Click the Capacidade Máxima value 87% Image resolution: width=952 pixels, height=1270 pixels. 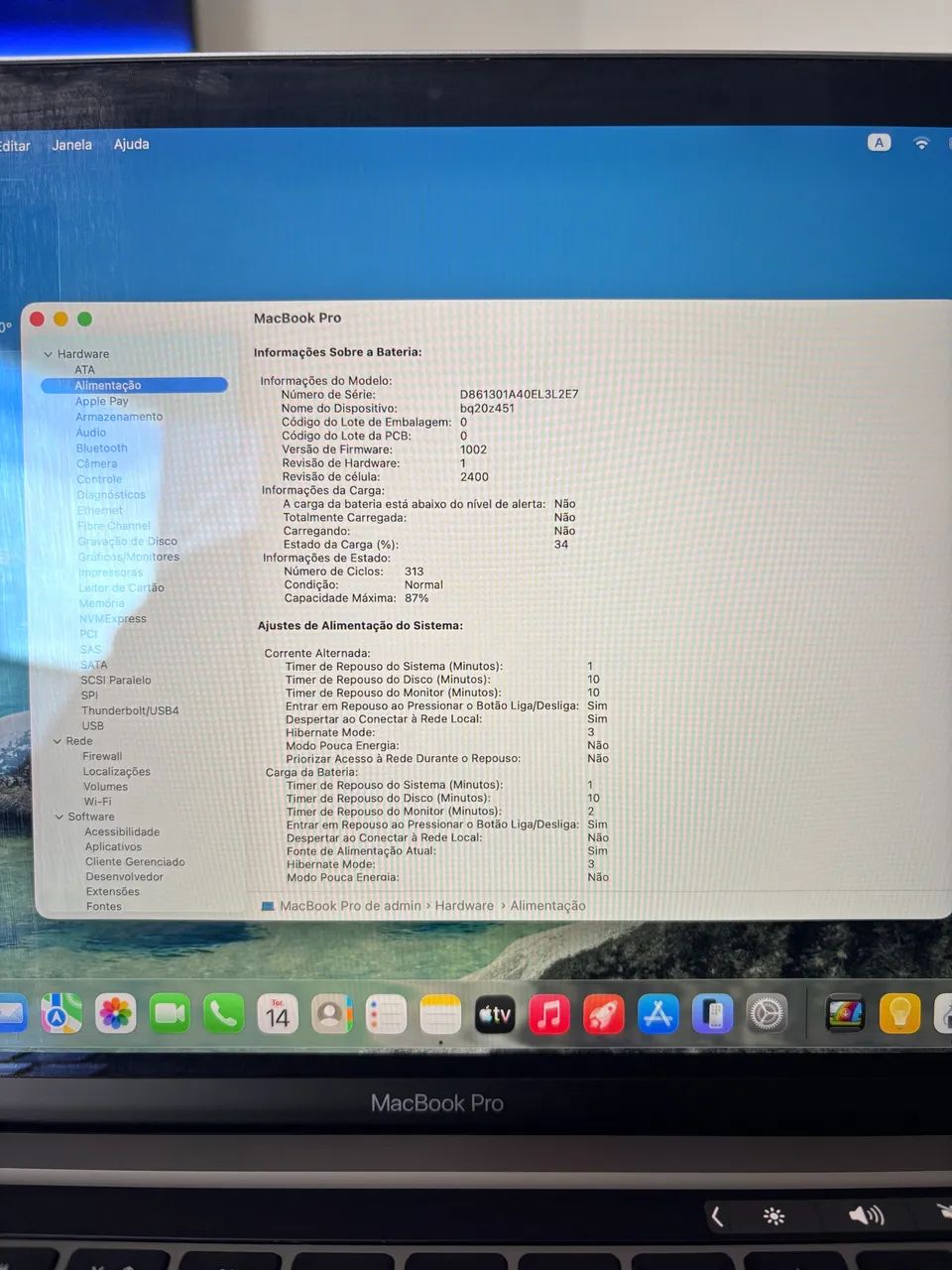tap(416, 598)
